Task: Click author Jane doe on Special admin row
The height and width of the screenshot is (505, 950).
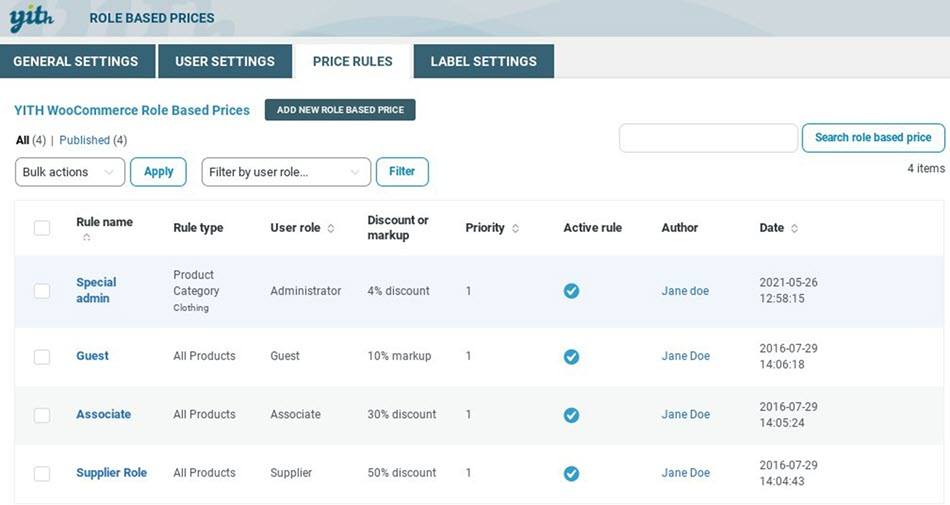Action: (x=685, y=291)
